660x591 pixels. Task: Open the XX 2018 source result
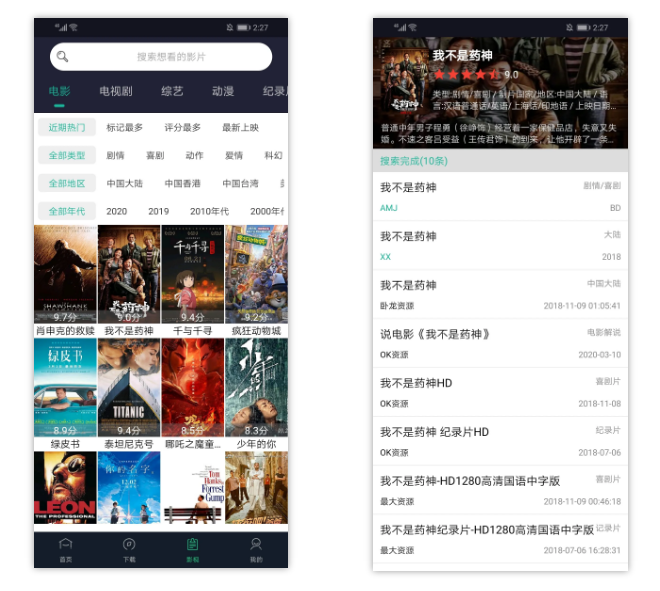(x=500, y=245)
